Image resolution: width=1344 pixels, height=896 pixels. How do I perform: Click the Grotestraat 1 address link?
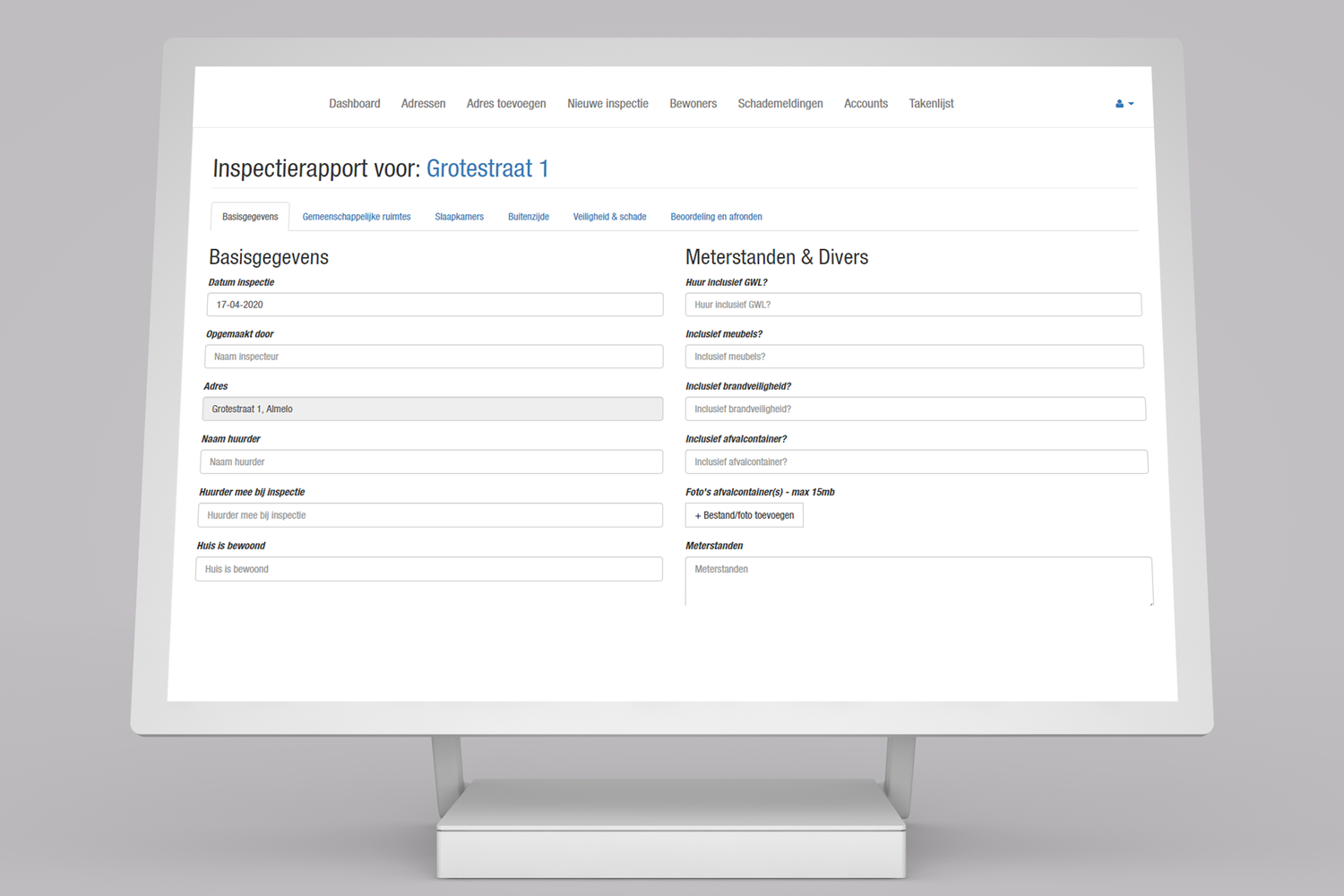coord(487,168)
